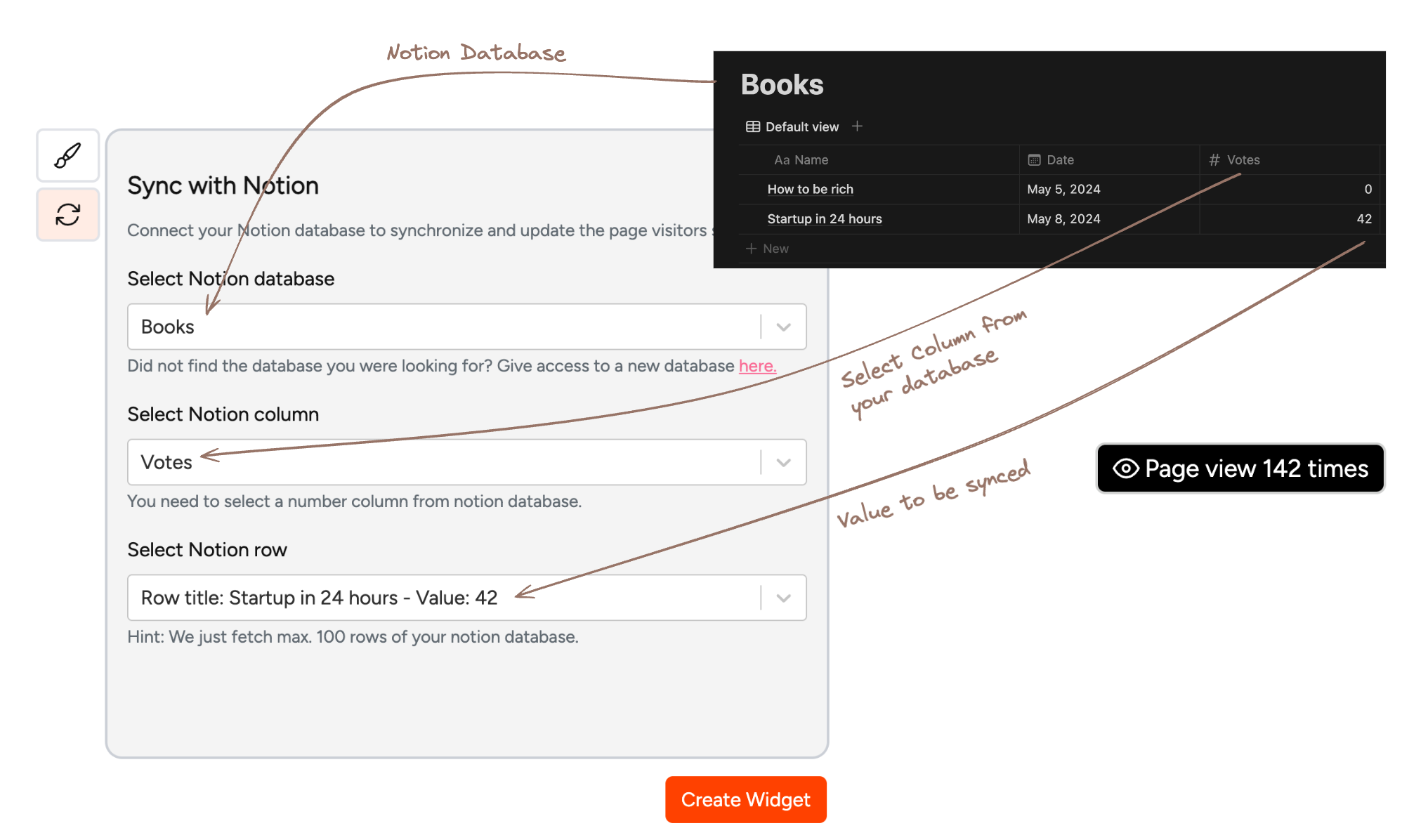Open the paintbrush style tab
The width and height of the screenshot is (1402, 840).
67,155
